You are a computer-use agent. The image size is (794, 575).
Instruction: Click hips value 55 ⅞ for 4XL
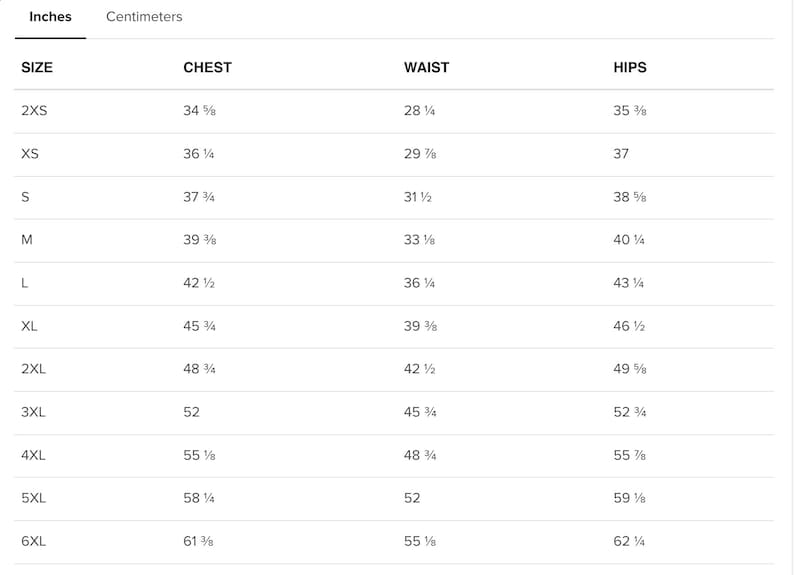pyautogui.click(x=629, y=455)
